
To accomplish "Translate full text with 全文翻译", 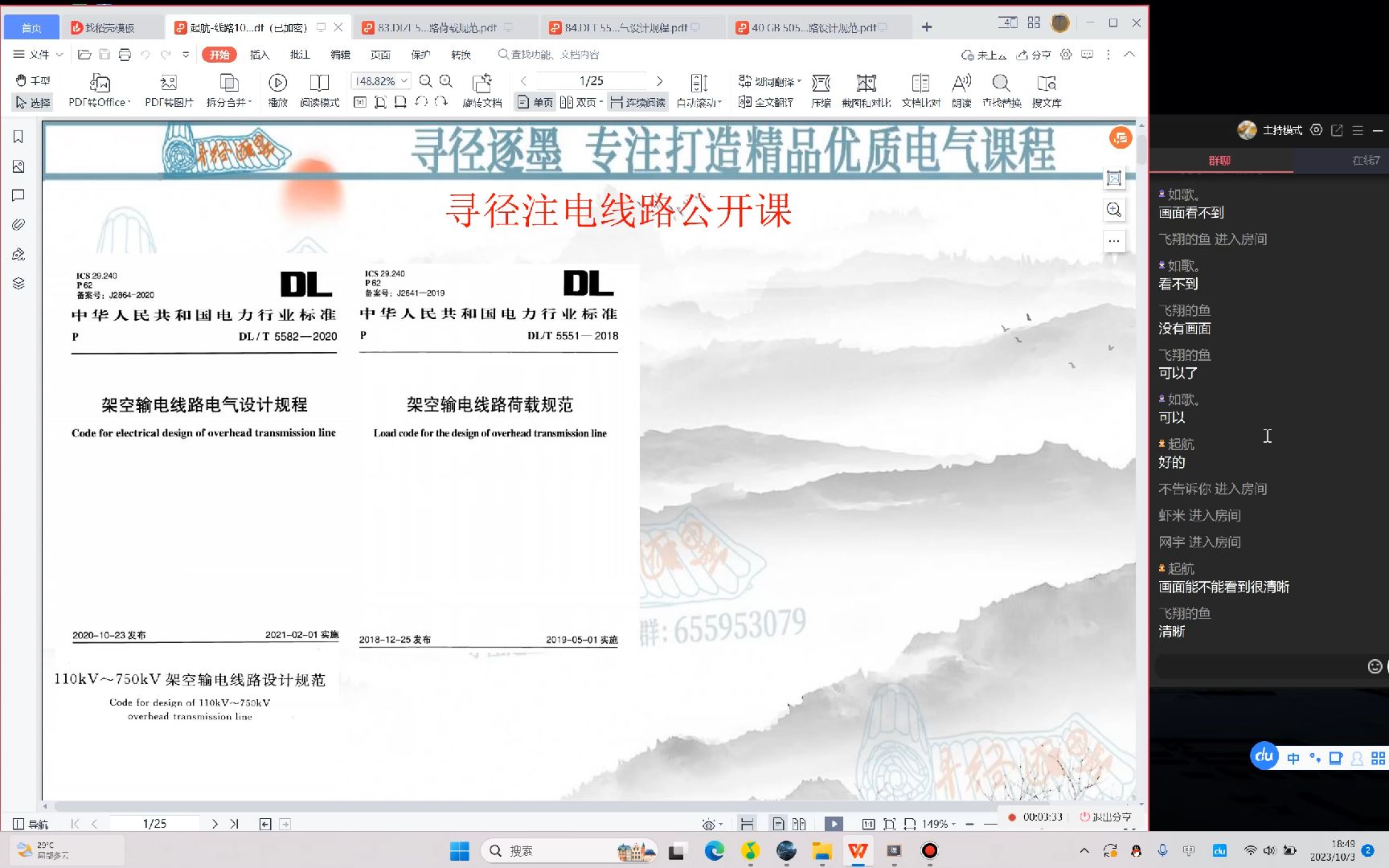I will pos(766,102).
